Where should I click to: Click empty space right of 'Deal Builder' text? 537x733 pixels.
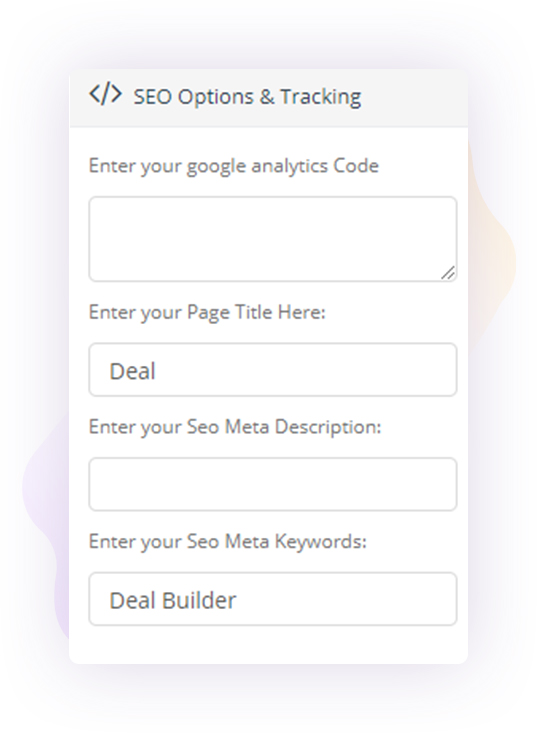tap(346, 599)
